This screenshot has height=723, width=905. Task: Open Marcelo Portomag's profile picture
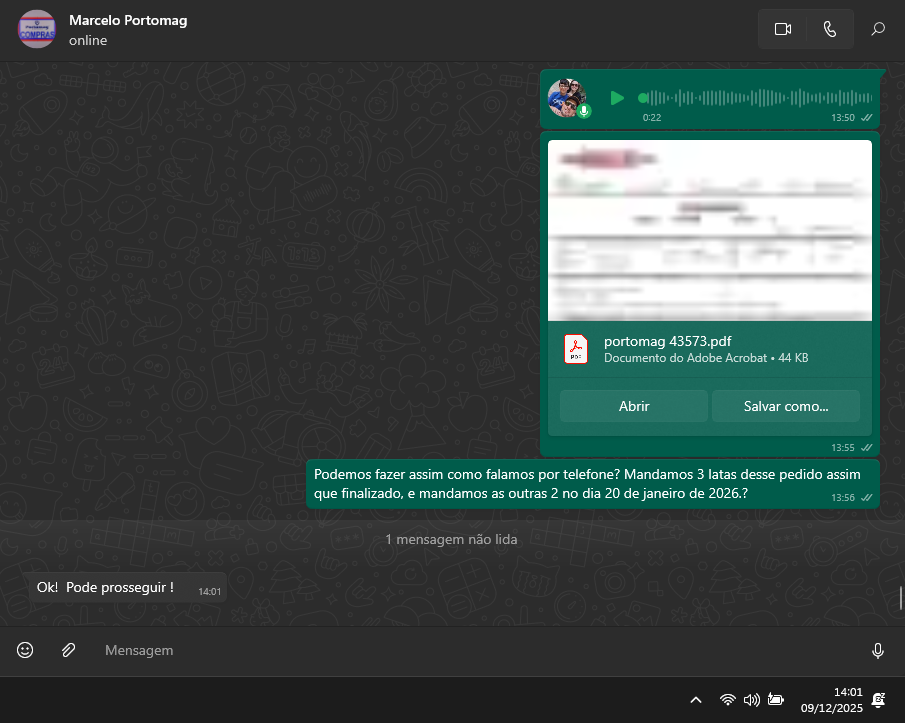tap(37, 29)
